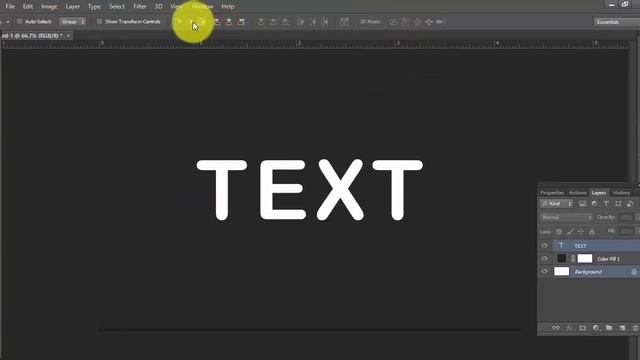Image resolution: width=640 pixels, height=360 pixels.
Task: Create new fill or adjustment layer
Action: [x=596, y=328]
